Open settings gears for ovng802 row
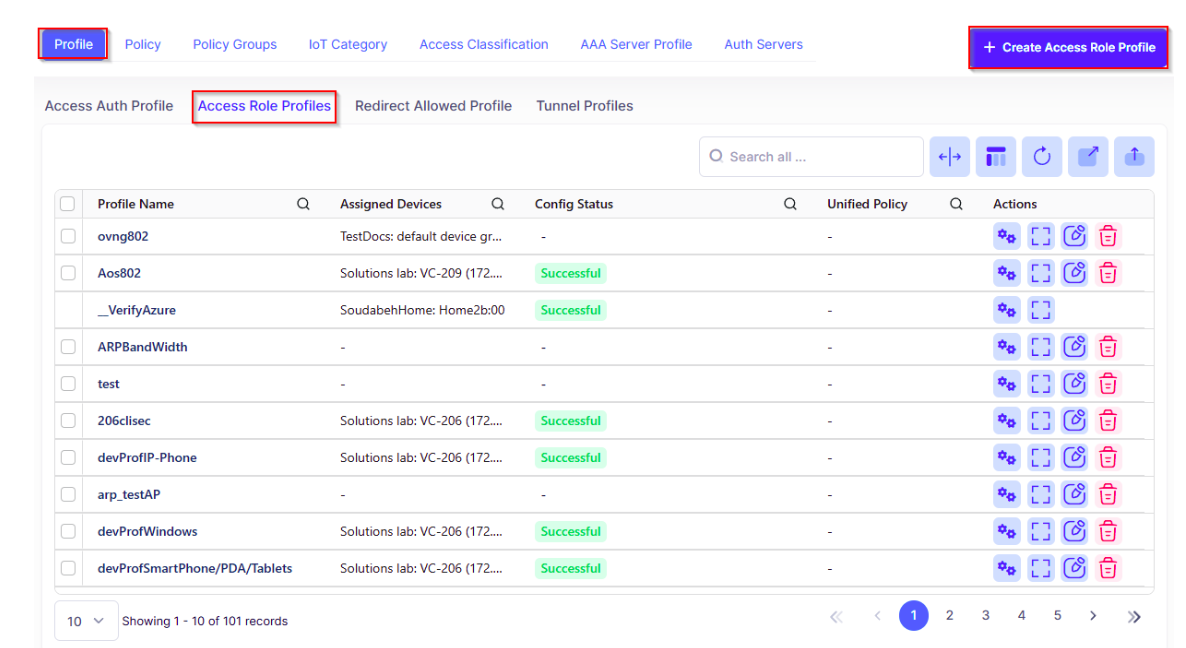The height and width of the screenshot is (648, 1186). 1006,236
